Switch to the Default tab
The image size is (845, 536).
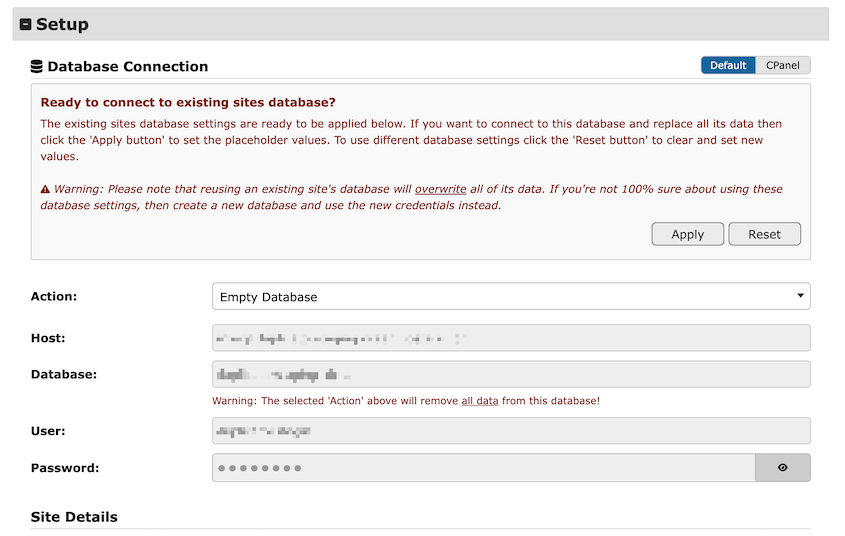coord(728,65)
